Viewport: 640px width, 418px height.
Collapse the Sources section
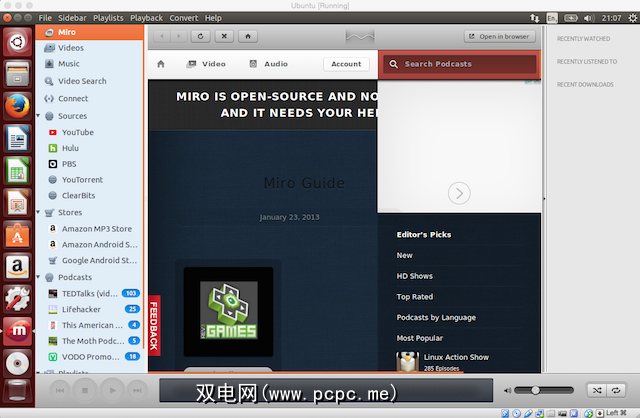[38, 116]
